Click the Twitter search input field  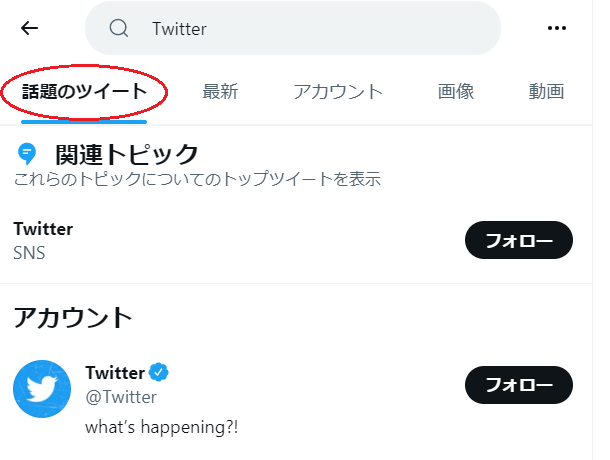pyautogui.click(x=300, y=28)
